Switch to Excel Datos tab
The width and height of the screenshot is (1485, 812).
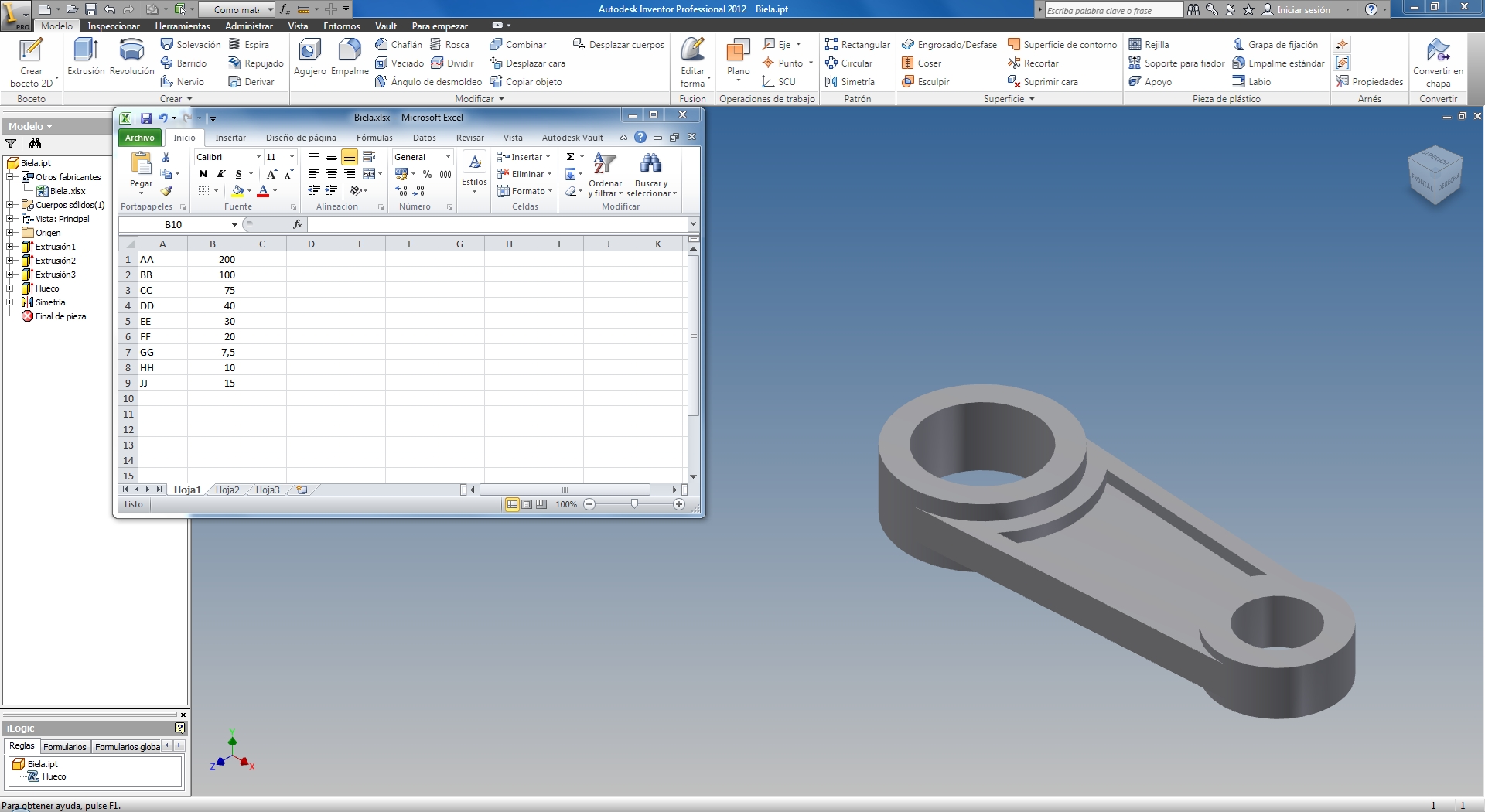coord(425,138)
